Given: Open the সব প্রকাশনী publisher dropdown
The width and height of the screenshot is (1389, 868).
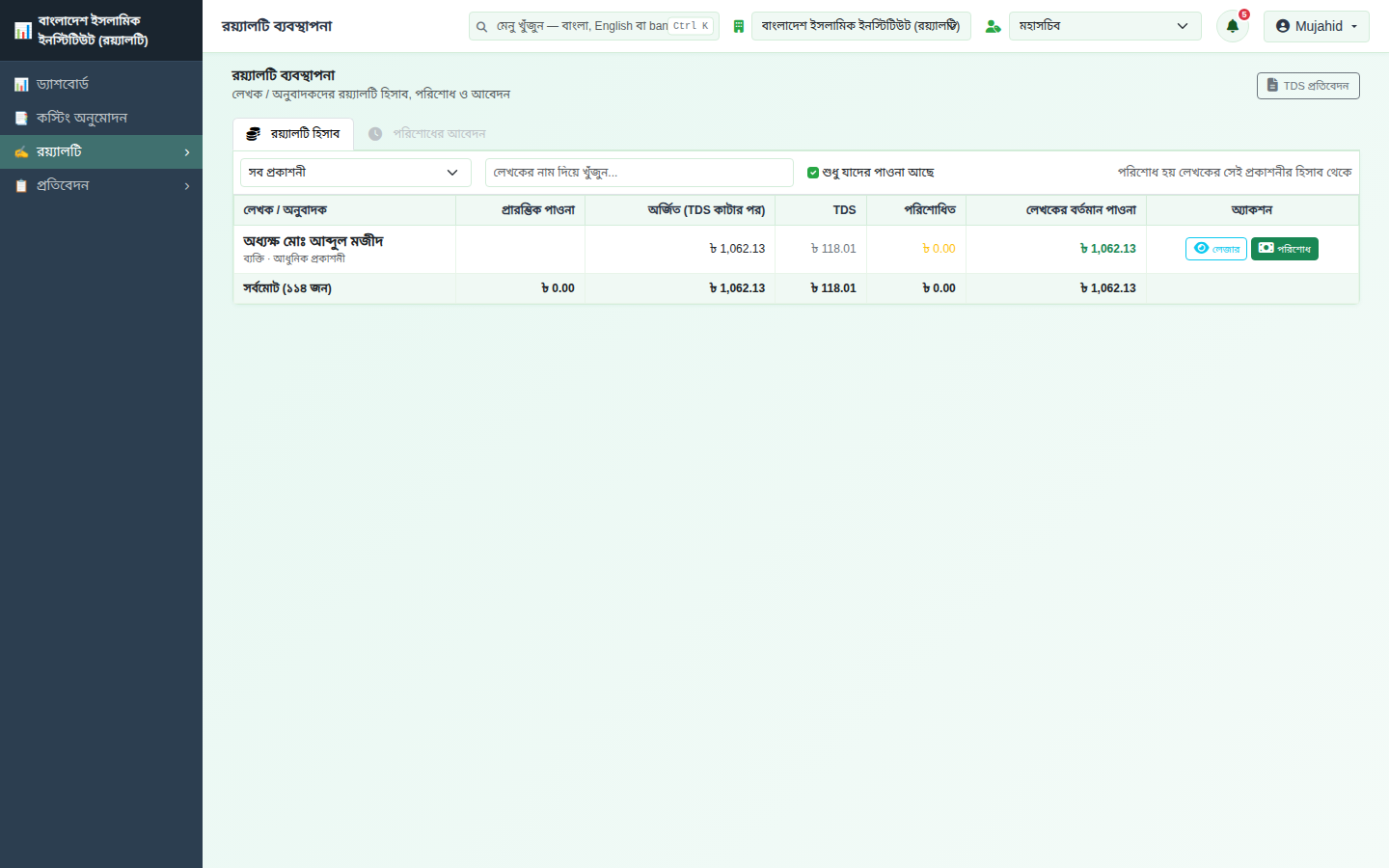Looking at the screenshot, I should 355,173.
